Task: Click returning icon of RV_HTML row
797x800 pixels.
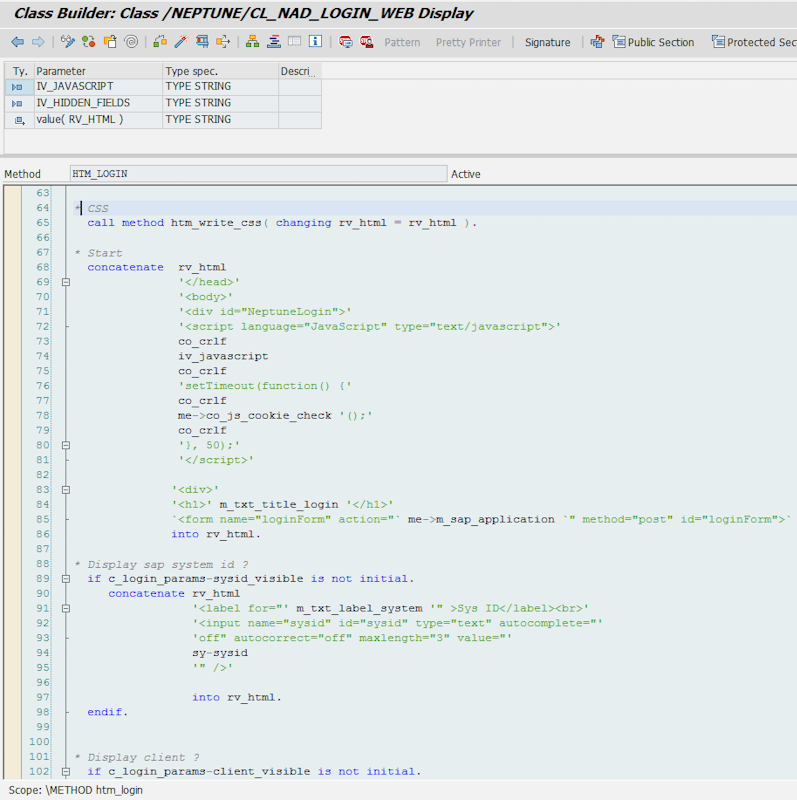Action: coord(19,120)
